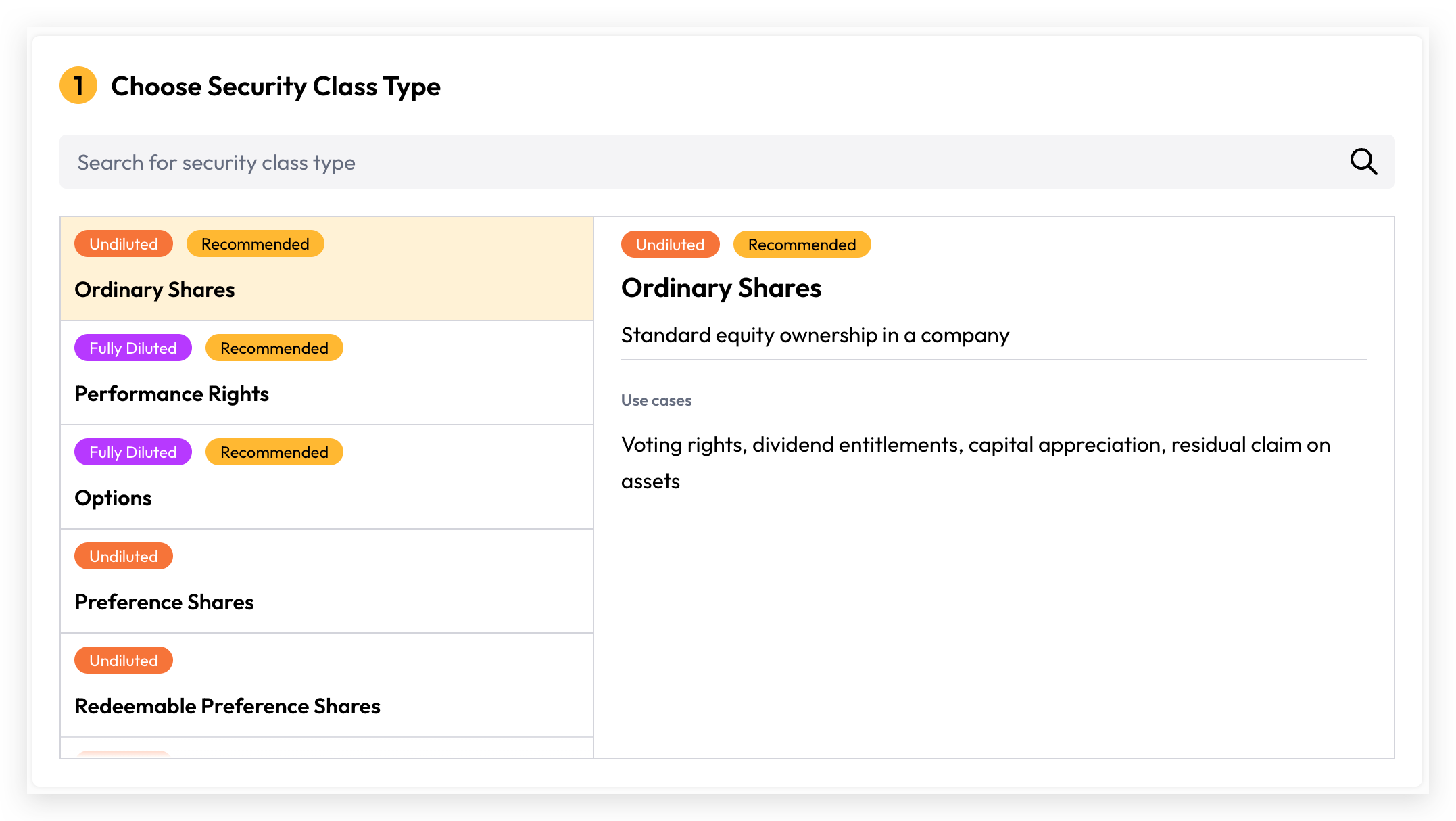This screenshot has width=1456, height=821.
Task: Select Preference Shares from the list
Action: point(327,581)
